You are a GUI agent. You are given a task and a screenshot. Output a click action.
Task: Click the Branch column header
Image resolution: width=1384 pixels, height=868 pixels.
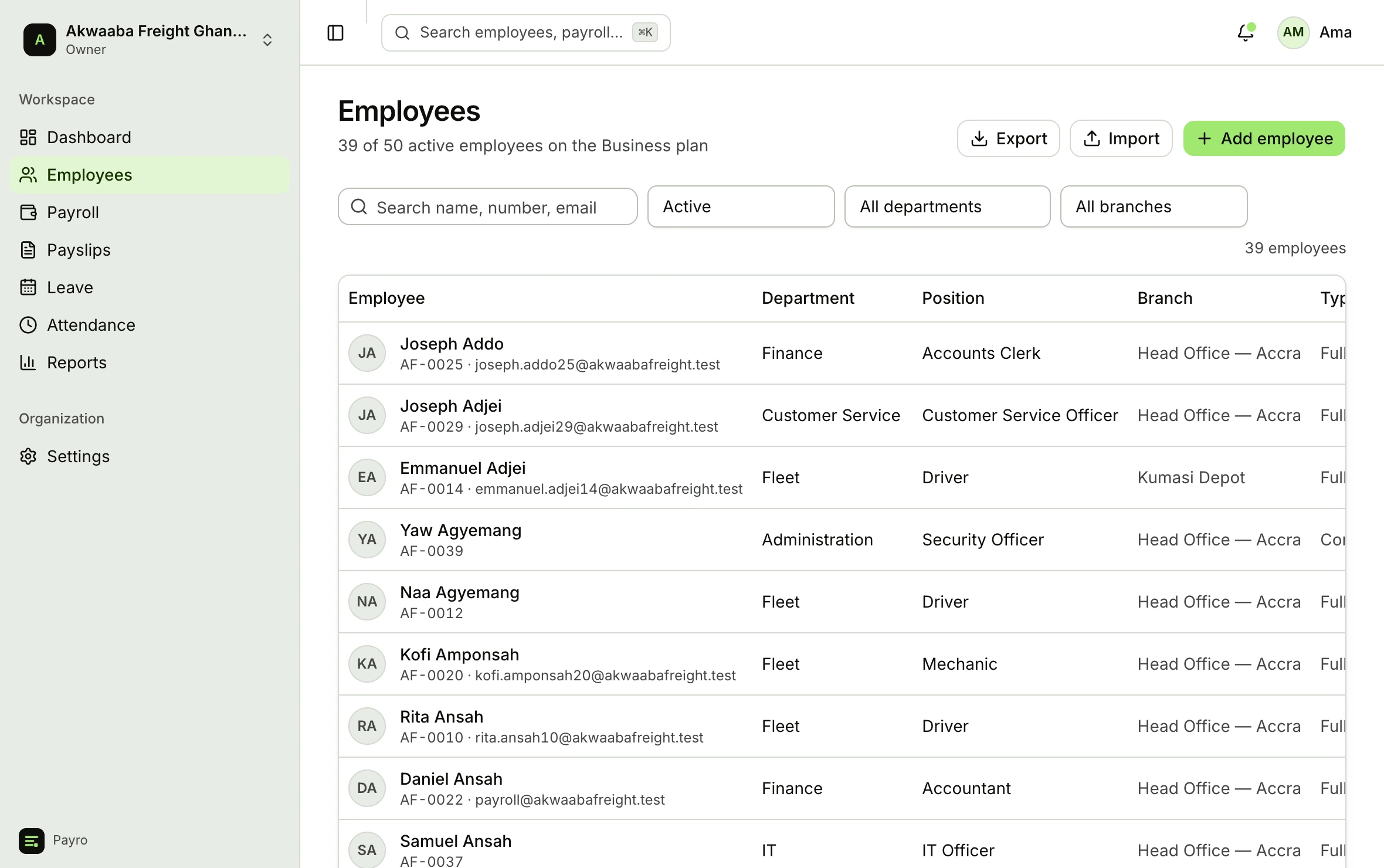(1165, 298)
